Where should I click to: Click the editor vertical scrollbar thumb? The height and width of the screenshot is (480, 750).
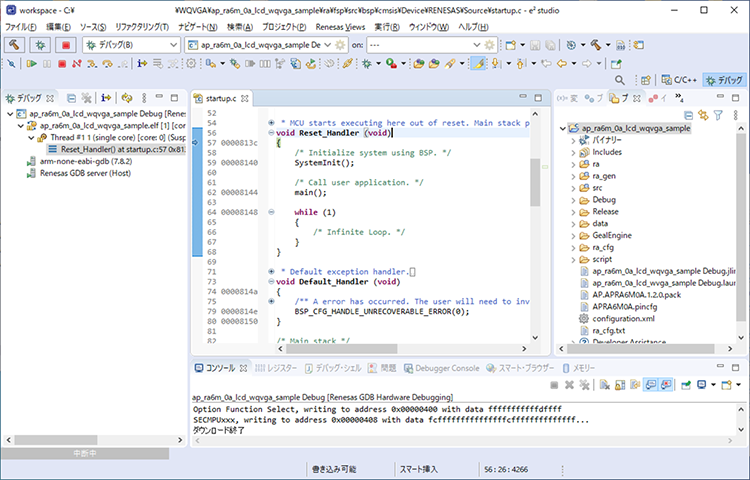click(535, 182)
